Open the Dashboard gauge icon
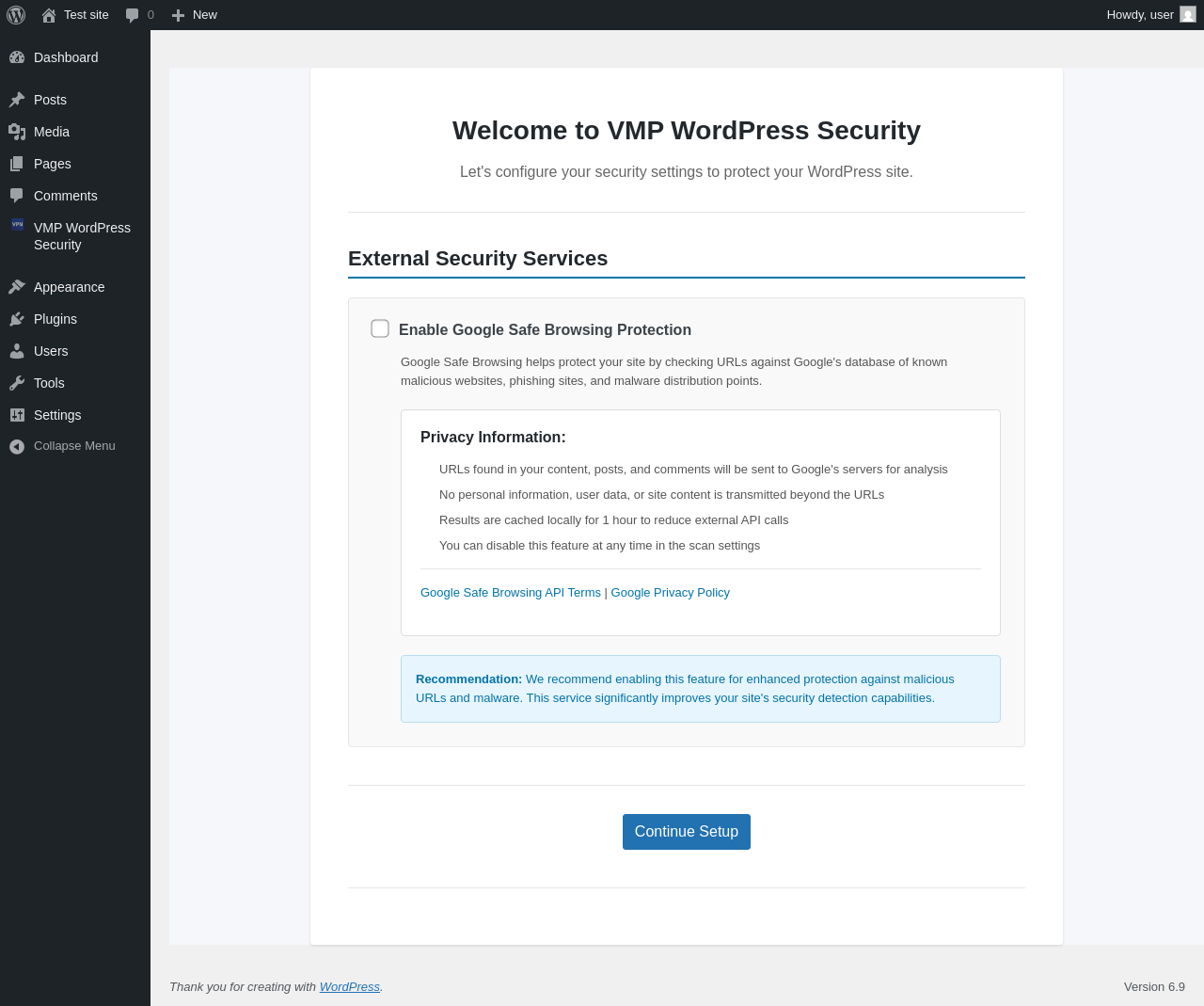This screenshot has width=1204, height=1006. point(17,57)
